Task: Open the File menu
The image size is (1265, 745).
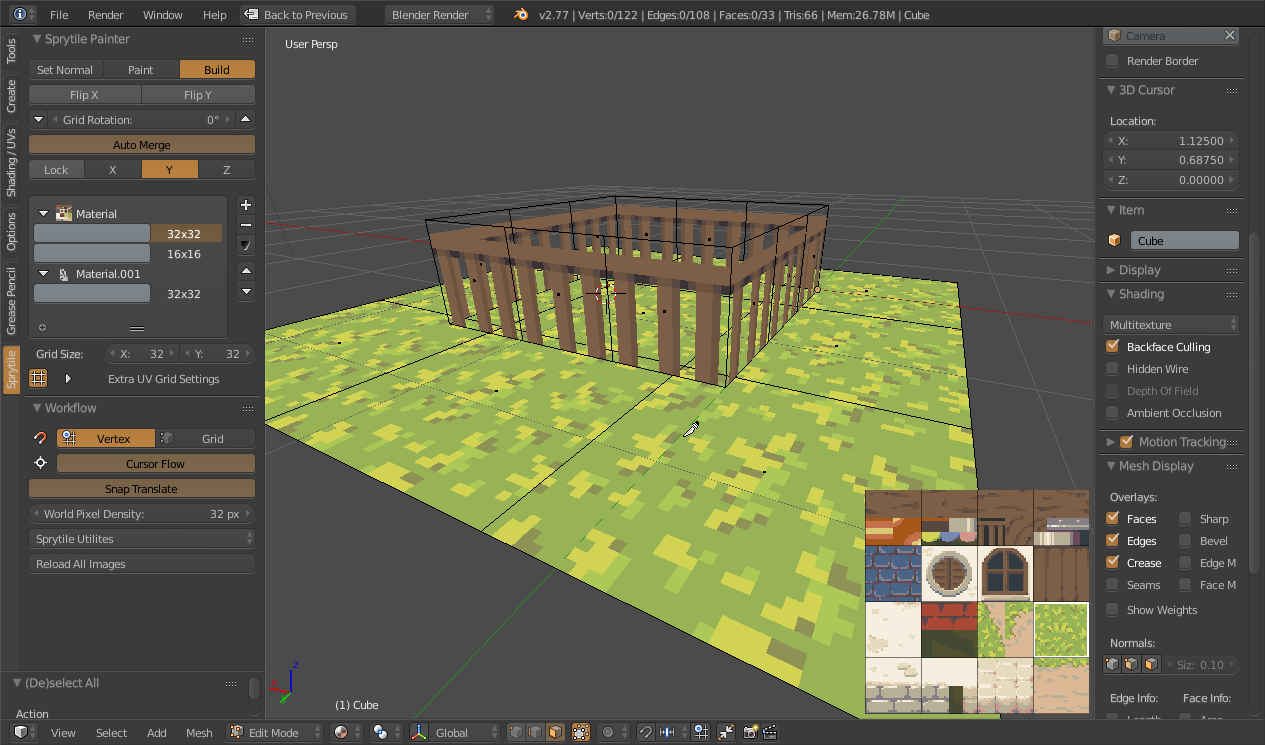Action: tap(59, 15)
